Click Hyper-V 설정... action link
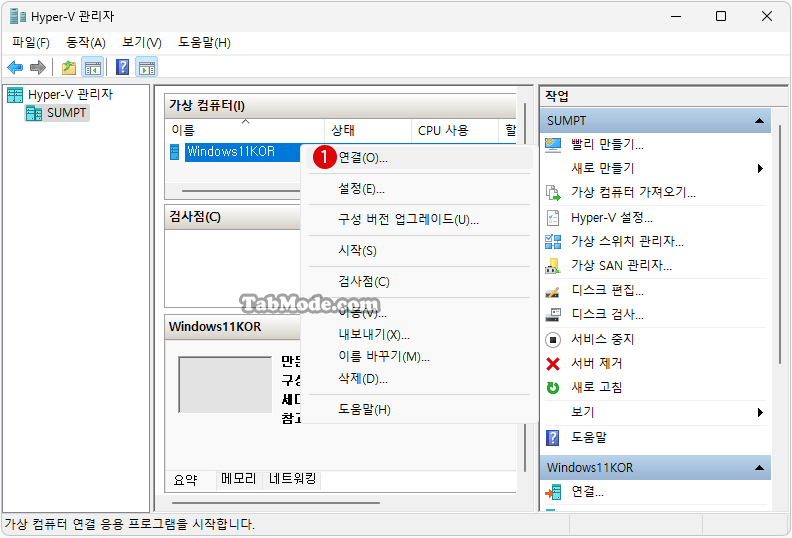The height and width of the screenshot is (538, 792). click(612, 218)
